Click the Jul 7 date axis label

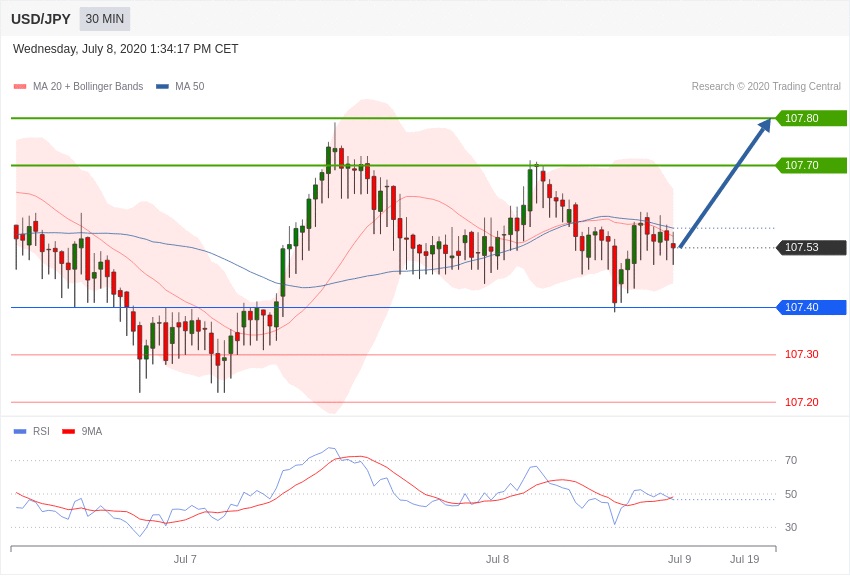185,559
